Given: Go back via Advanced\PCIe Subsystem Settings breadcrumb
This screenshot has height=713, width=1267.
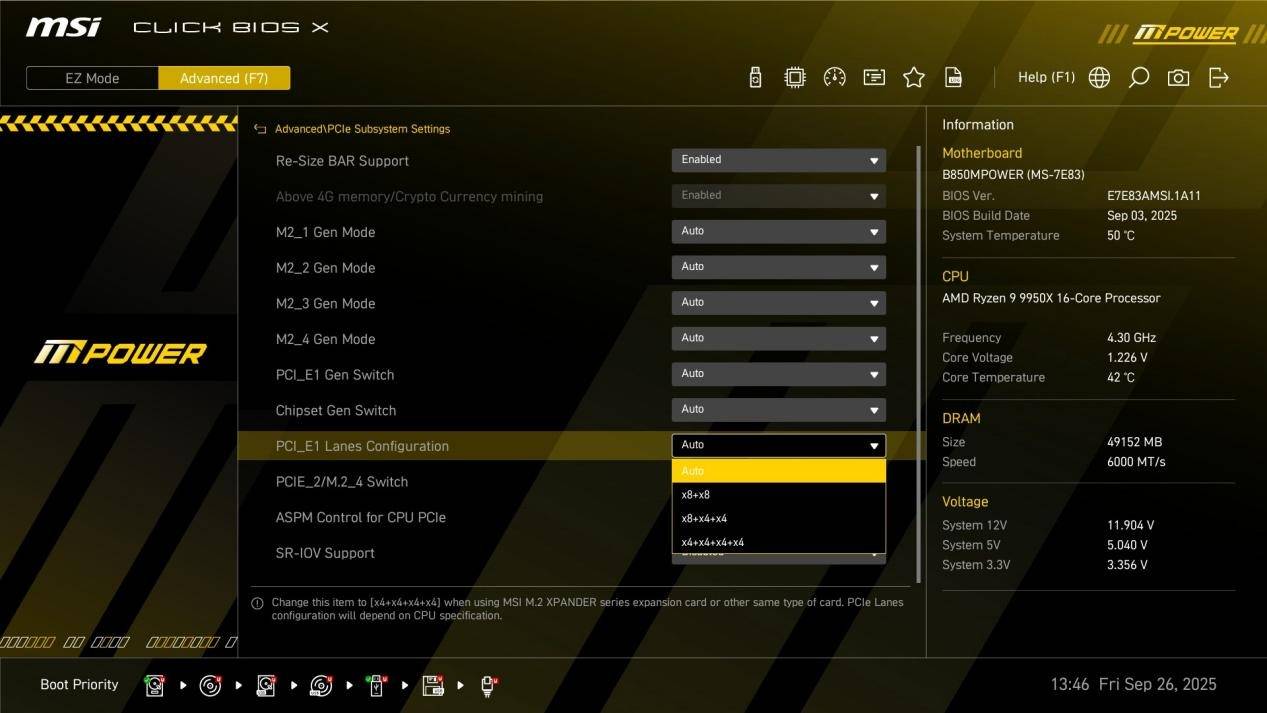Looking at the screenshot, I should pos(361,129).
